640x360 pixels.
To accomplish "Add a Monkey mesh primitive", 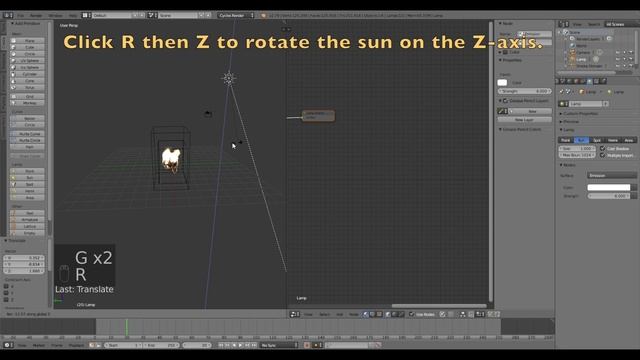I will click(x=28, y=103).
